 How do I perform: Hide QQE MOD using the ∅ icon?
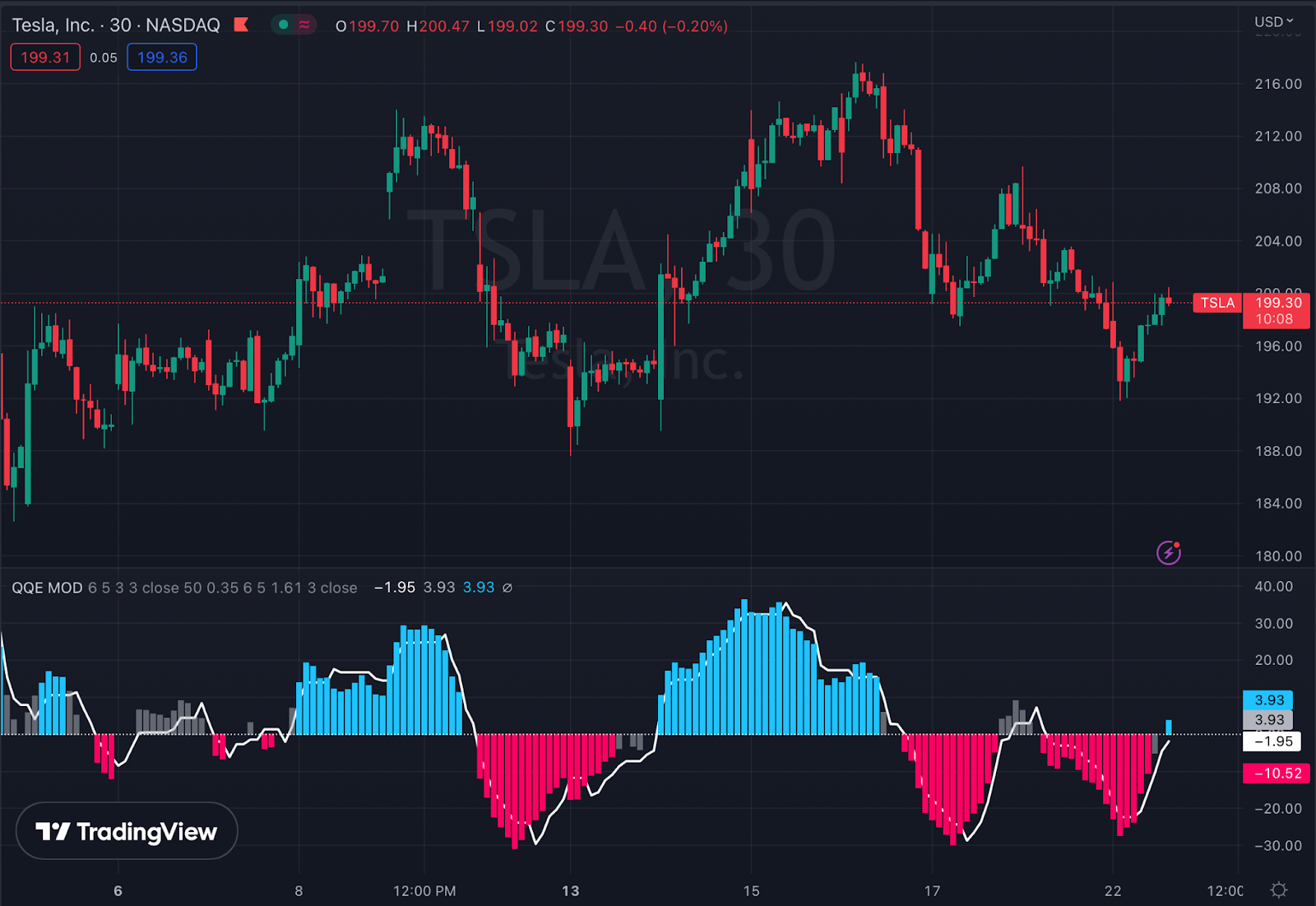[506, 588]
